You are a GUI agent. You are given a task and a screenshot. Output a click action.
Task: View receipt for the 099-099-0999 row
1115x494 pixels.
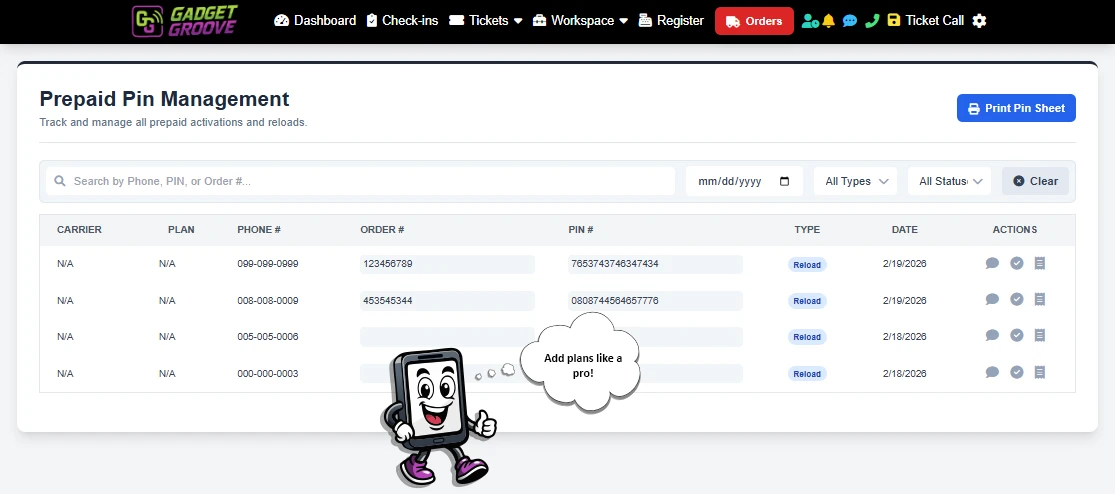1040,263
